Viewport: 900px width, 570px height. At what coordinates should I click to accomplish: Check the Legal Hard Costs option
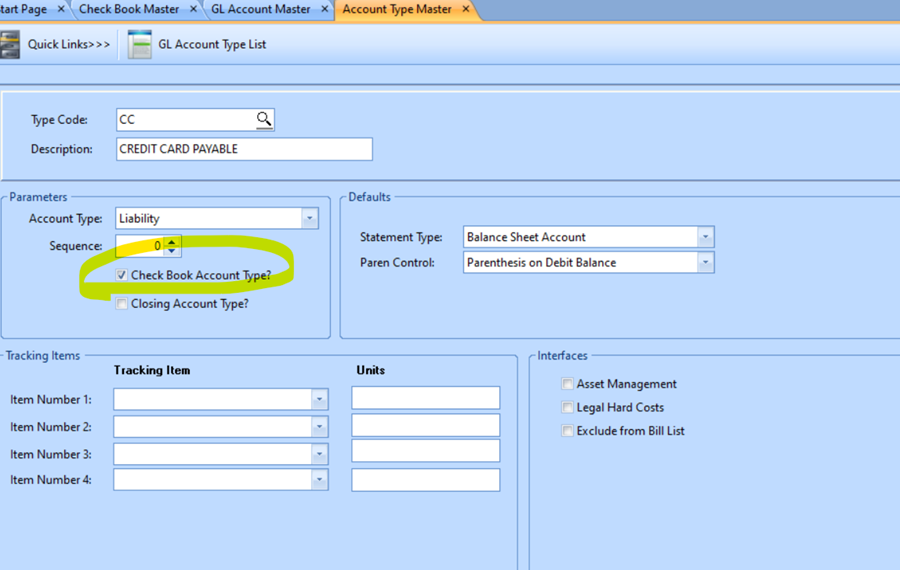point(568,408)
